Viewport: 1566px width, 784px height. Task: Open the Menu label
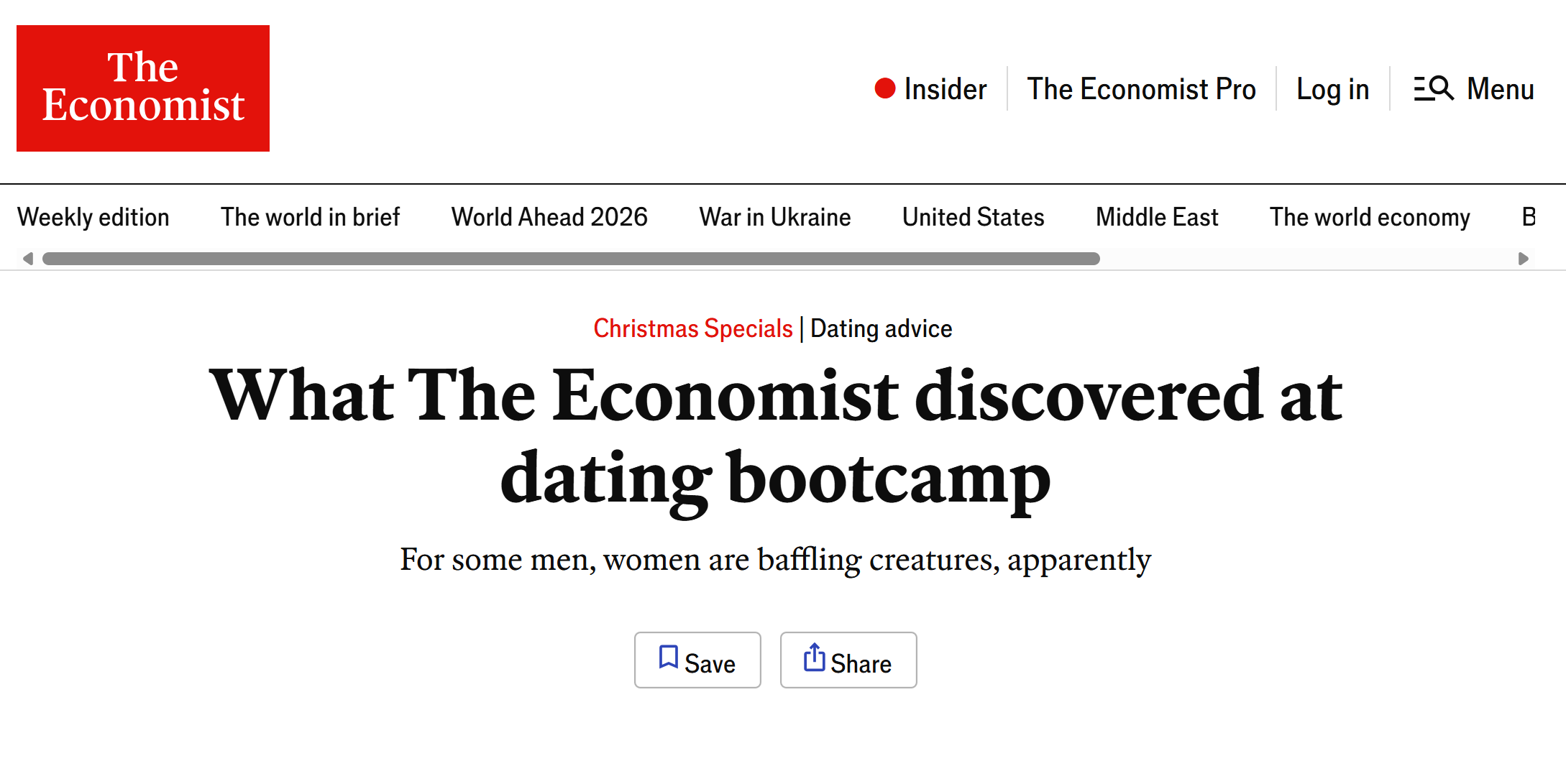coord(1500,89)
